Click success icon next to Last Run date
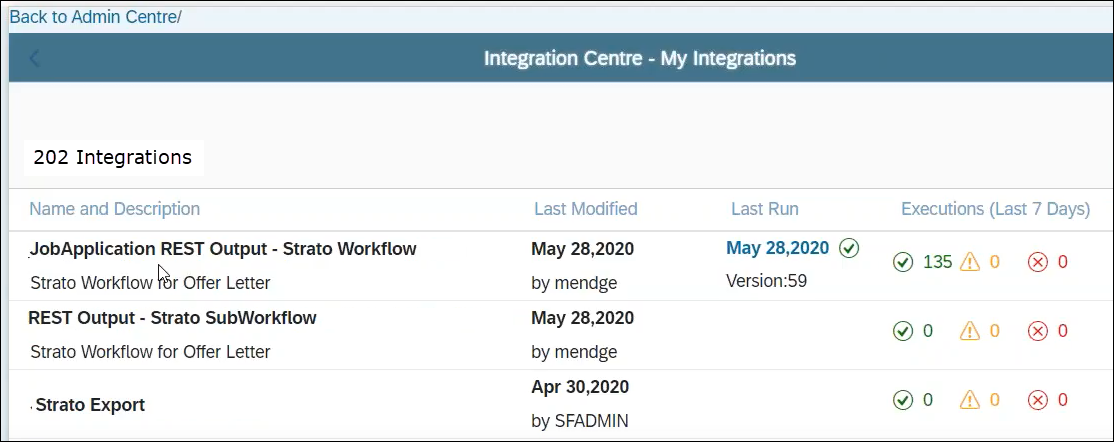Screen dimensions: 1114x442 tap(849, 248)
